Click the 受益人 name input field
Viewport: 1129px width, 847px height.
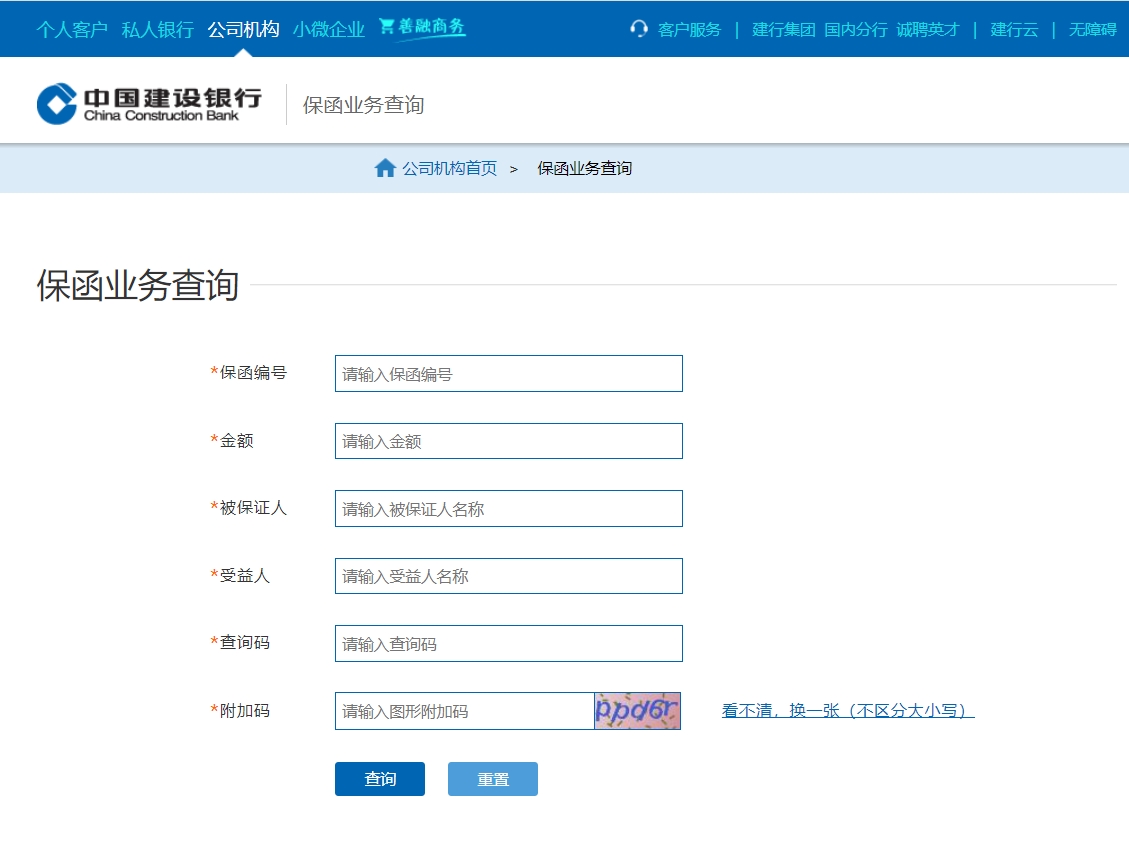(x=508, y=576)
